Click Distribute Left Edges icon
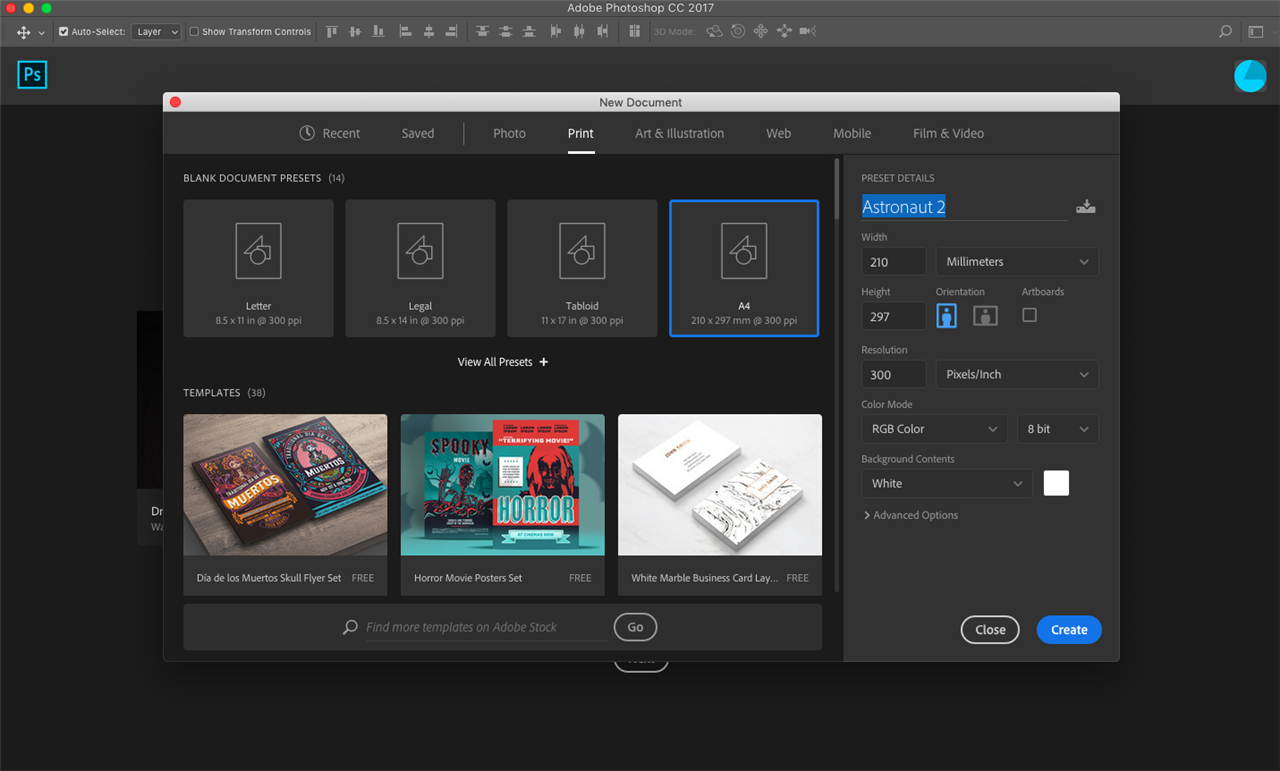The height and width of the screenshot is (771, 1280). click(555, 32)
